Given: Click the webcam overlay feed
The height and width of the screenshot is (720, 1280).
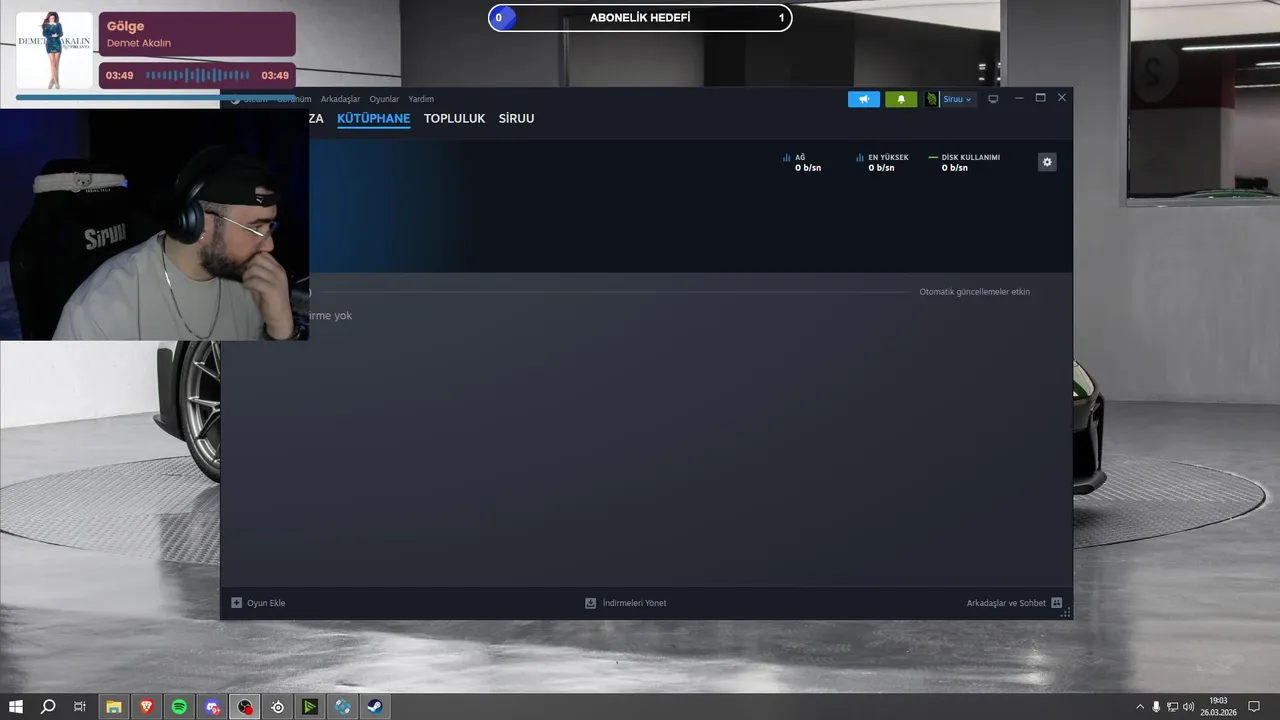Looking at the screenshot, I should click(154, 224).
